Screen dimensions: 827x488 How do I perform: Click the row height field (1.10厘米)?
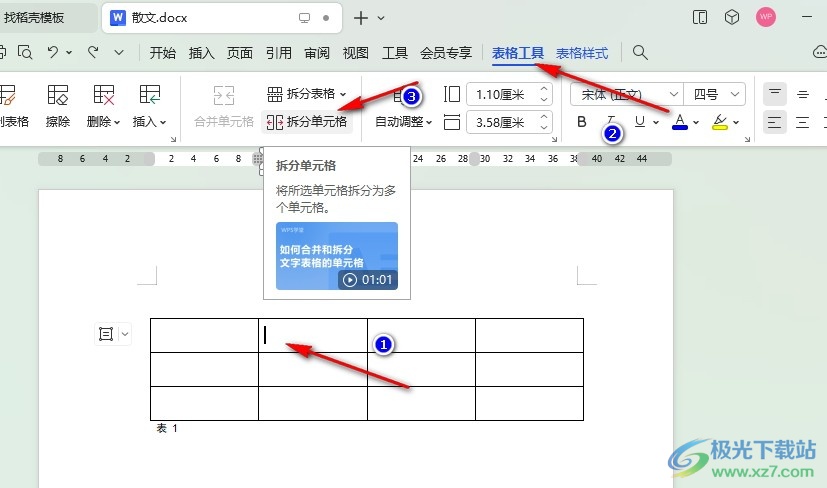coord(500,94)
